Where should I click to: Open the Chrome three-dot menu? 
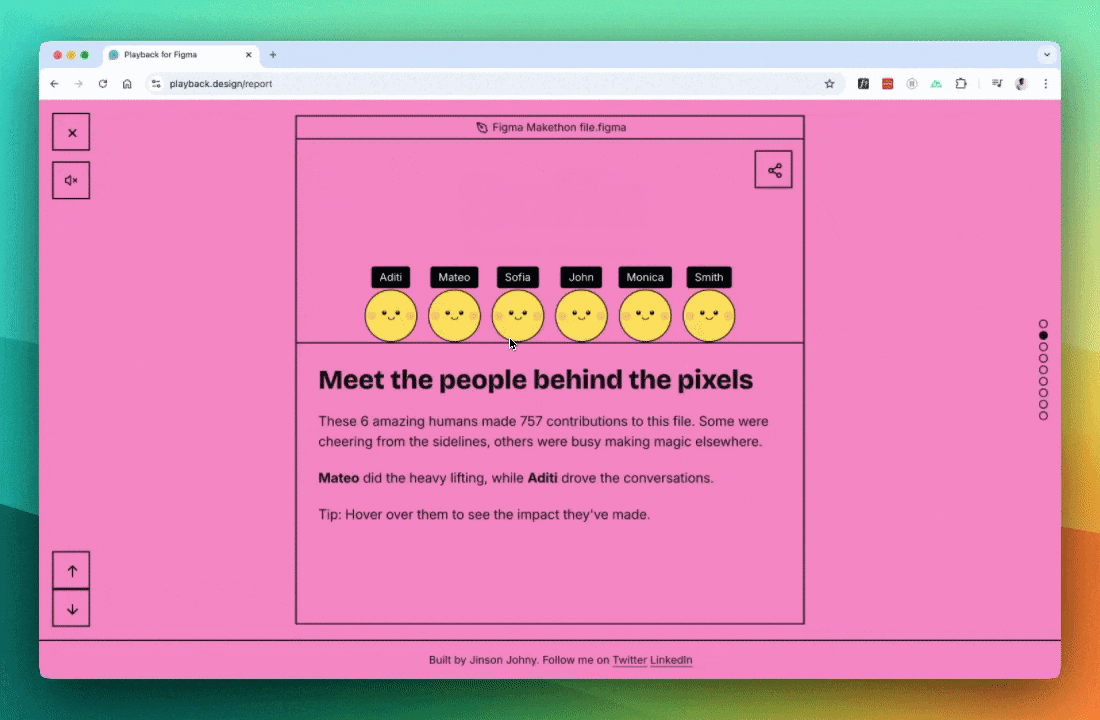tap(1045, 84)
